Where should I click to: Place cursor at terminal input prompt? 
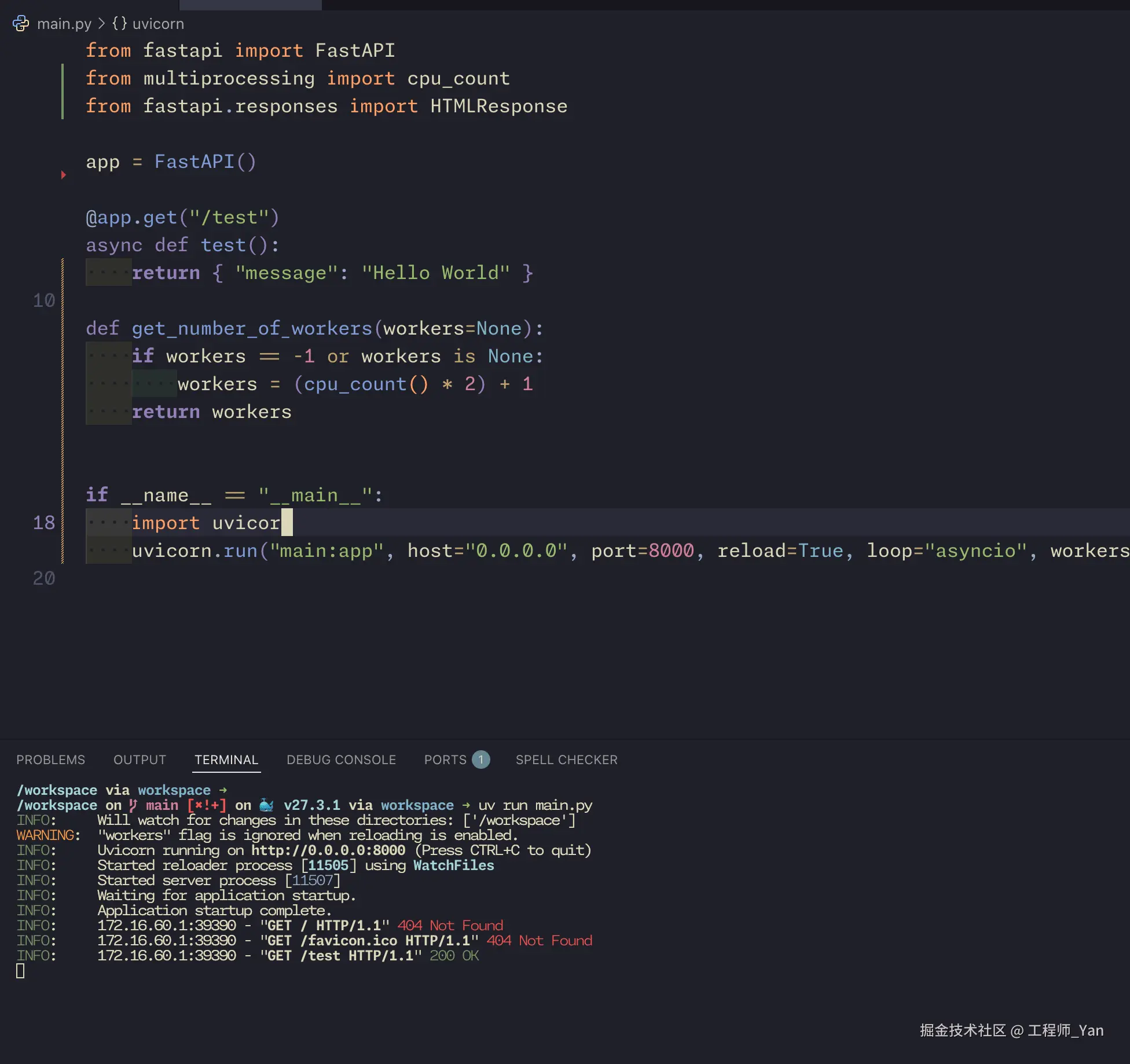click(20, 971)
